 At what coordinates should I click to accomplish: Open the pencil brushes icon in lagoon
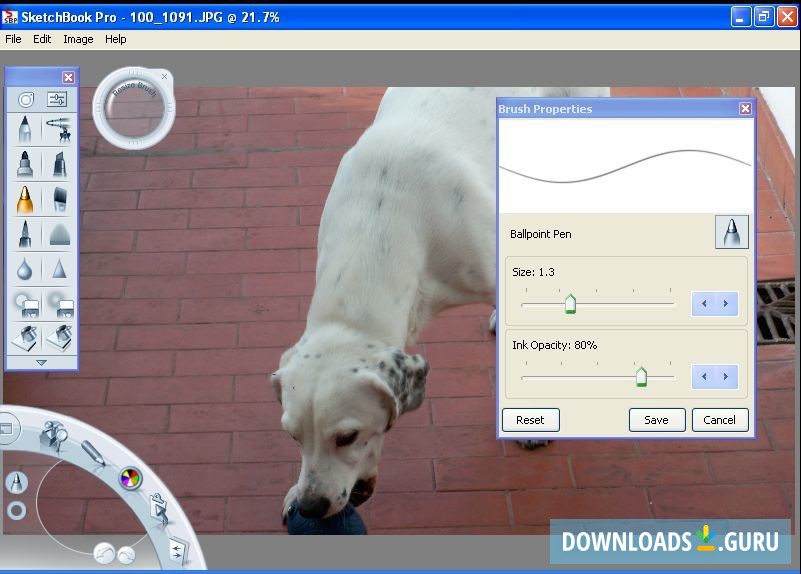tap(93, 452)
